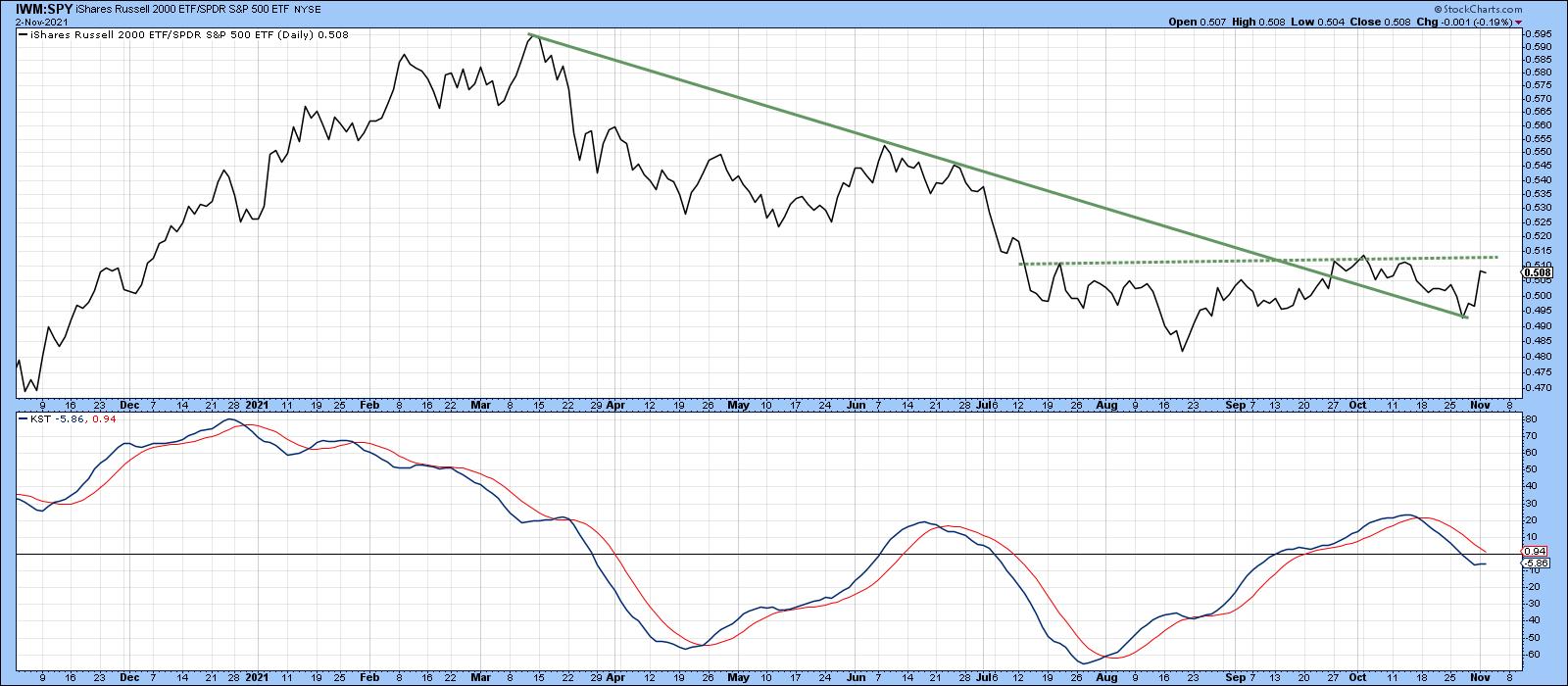The image size is (1568, 686).
Task: Click Feb on the KST panel date axis
Action: [368, 676]
